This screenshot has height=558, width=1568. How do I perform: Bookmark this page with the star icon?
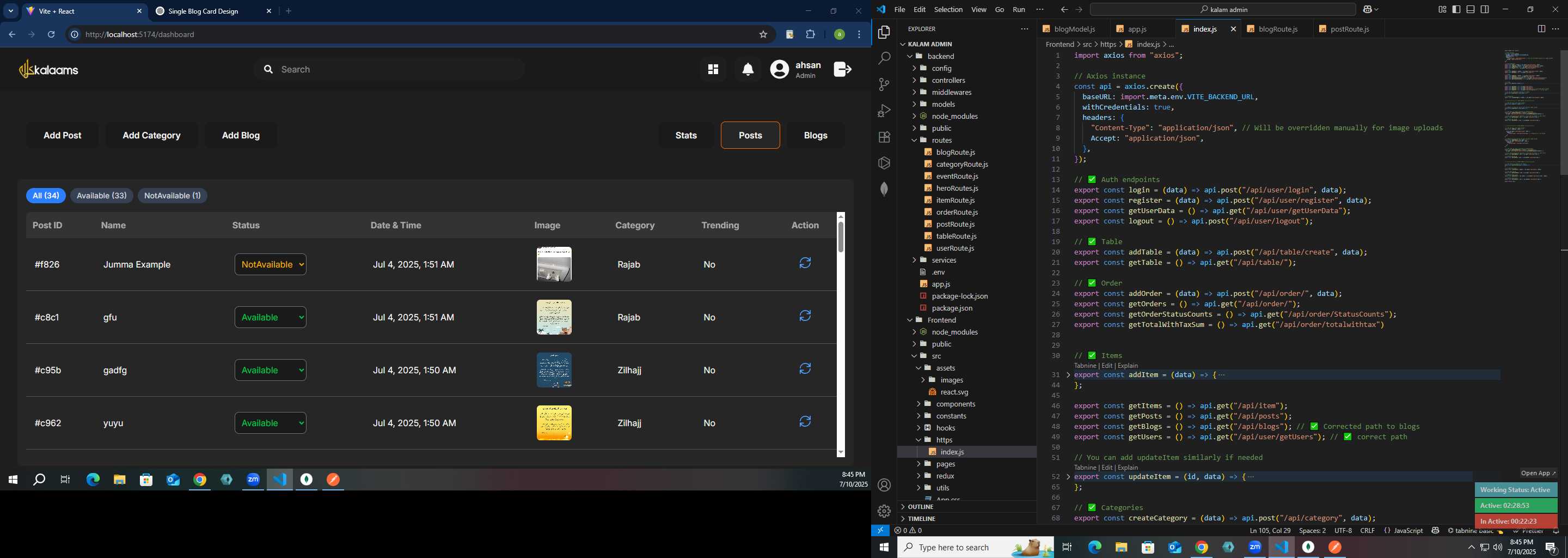coord(763,35)
